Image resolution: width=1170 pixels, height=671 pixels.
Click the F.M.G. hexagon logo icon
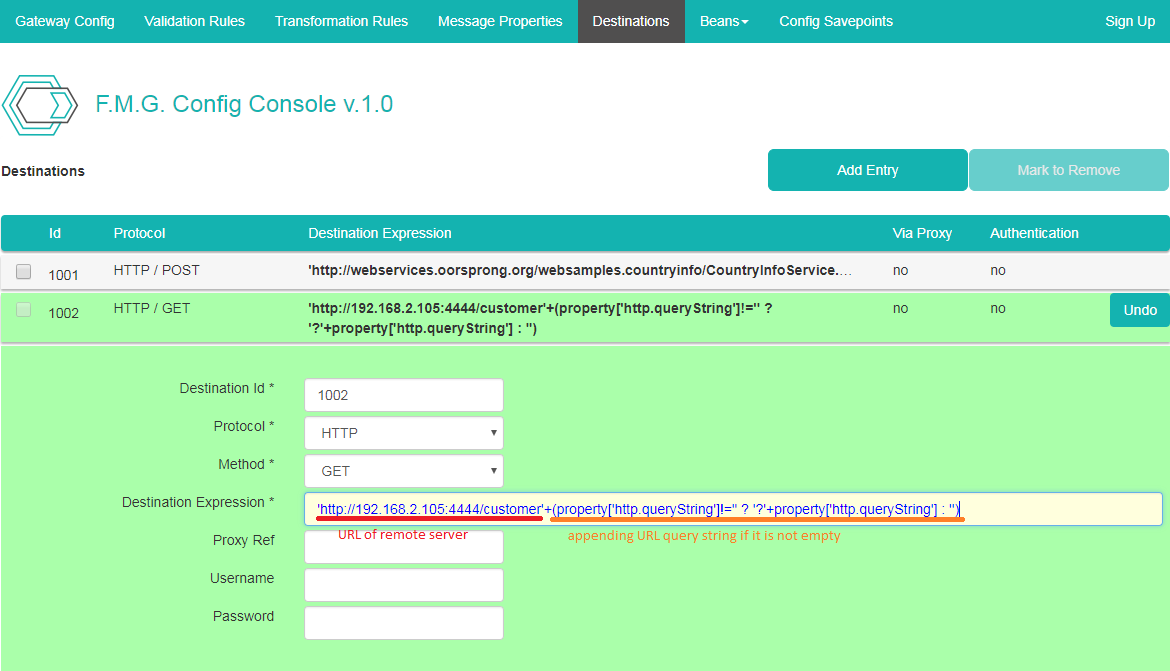click(40, 104)
